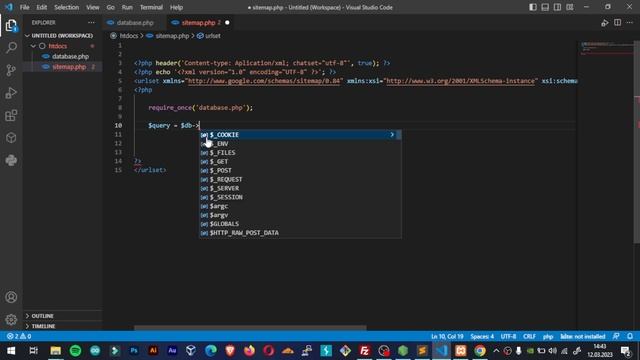This screenshot has height=360, width=640.
Task: Select the $_FILES suggestion
Action: pyautogui.click(x=300, y=153)
